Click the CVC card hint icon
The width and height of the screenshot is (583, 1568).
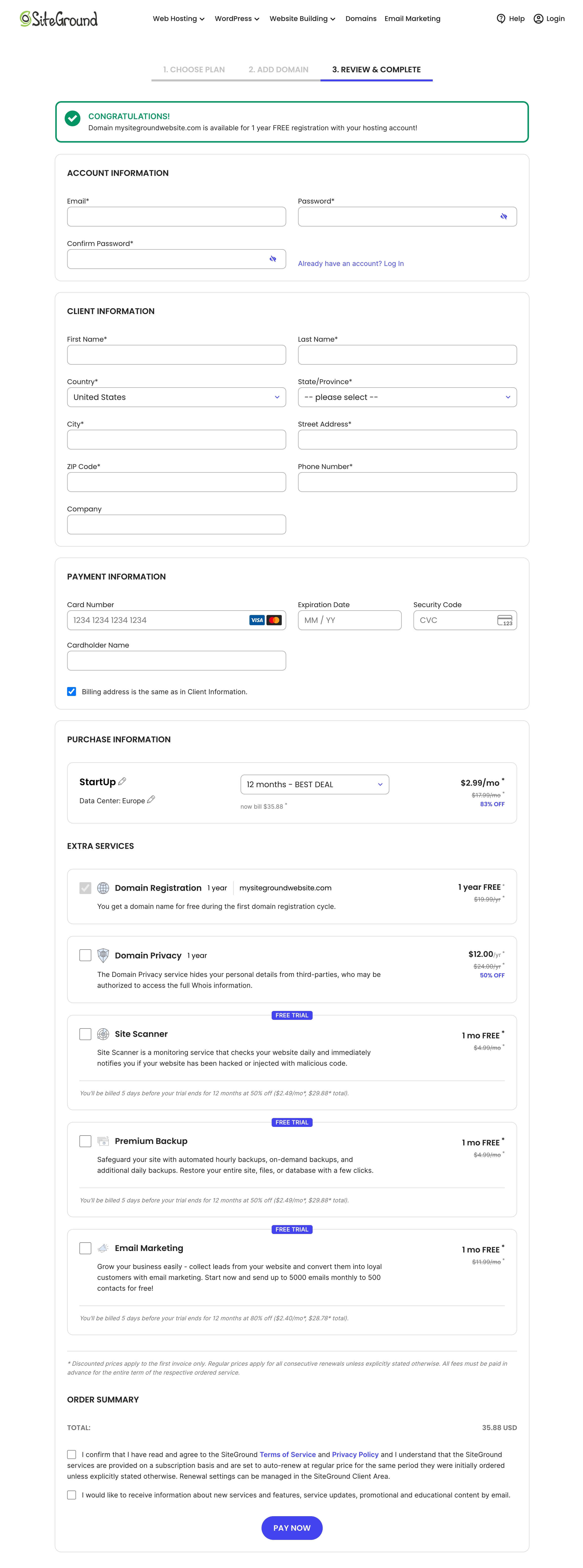pos(505,620)
